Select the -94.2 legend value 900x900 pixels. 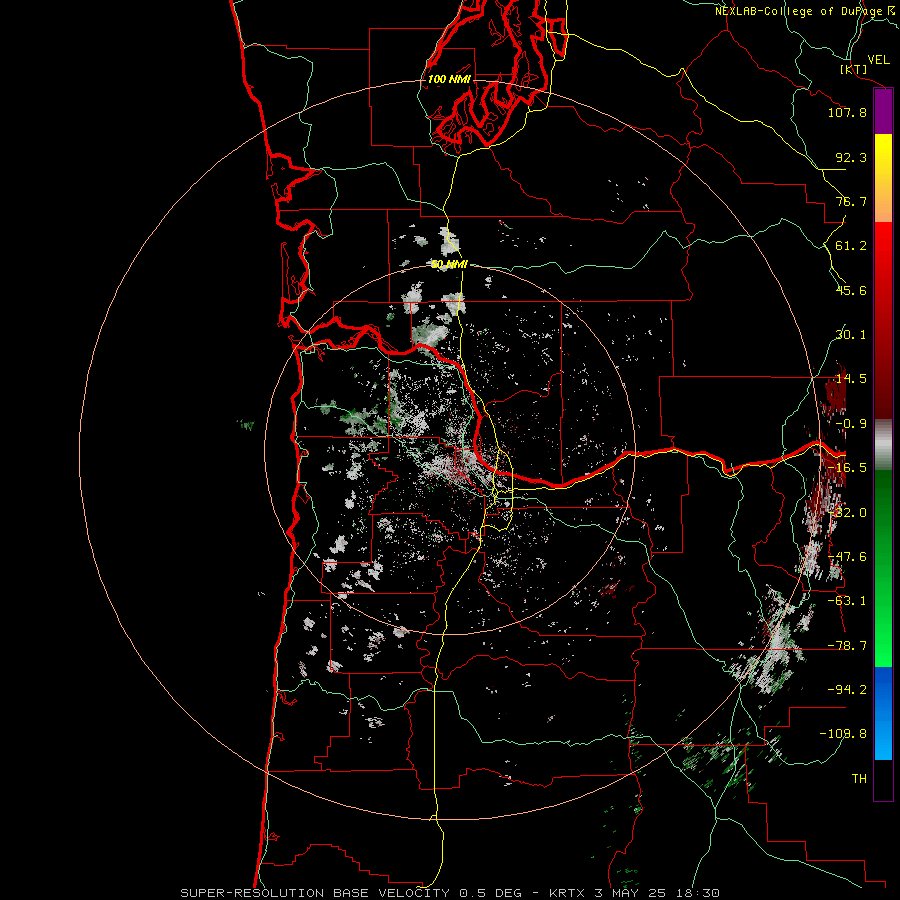(847, 689)
